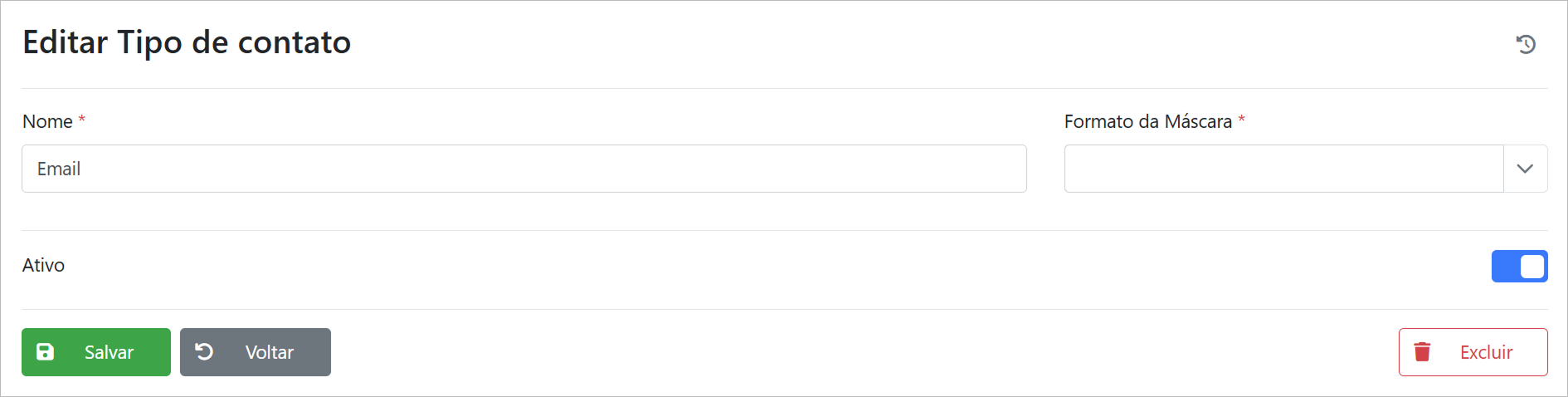Click the Formato da Máscara label

(x=1147, y=121)
